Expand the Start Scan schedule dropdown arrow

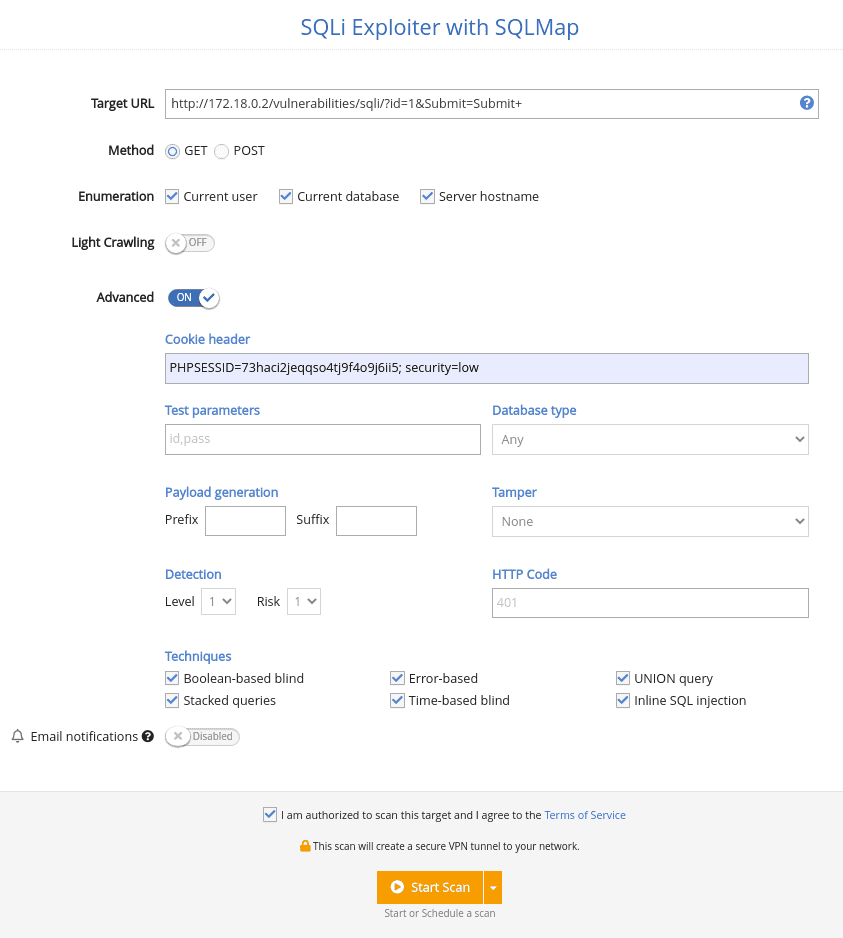tap(491, 887)
